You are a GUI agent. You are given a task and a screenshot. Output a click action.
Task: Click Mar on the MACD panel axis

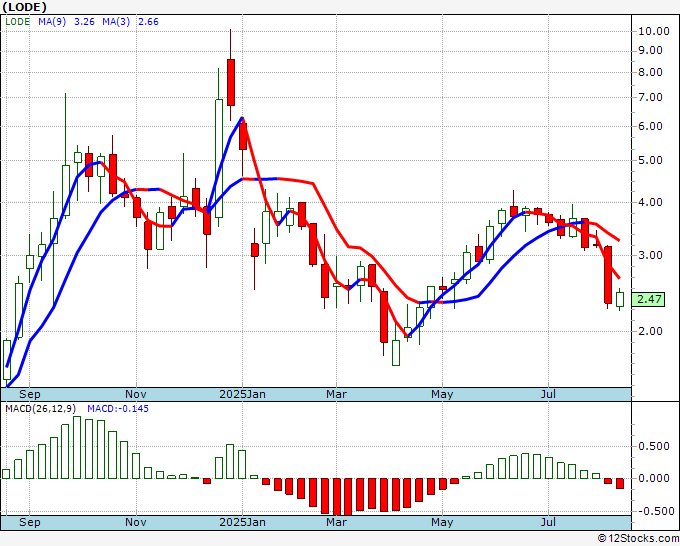(x=337, y=522)
